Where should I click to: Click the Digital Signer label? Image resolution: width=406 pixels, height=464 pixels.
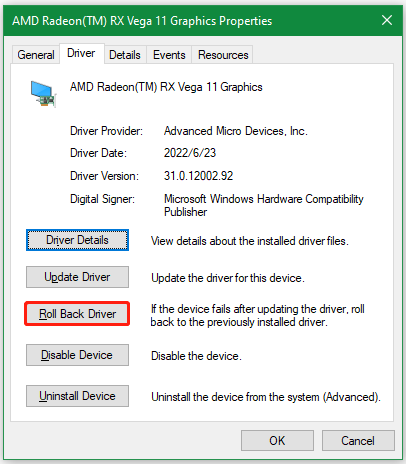click(102, 199)
